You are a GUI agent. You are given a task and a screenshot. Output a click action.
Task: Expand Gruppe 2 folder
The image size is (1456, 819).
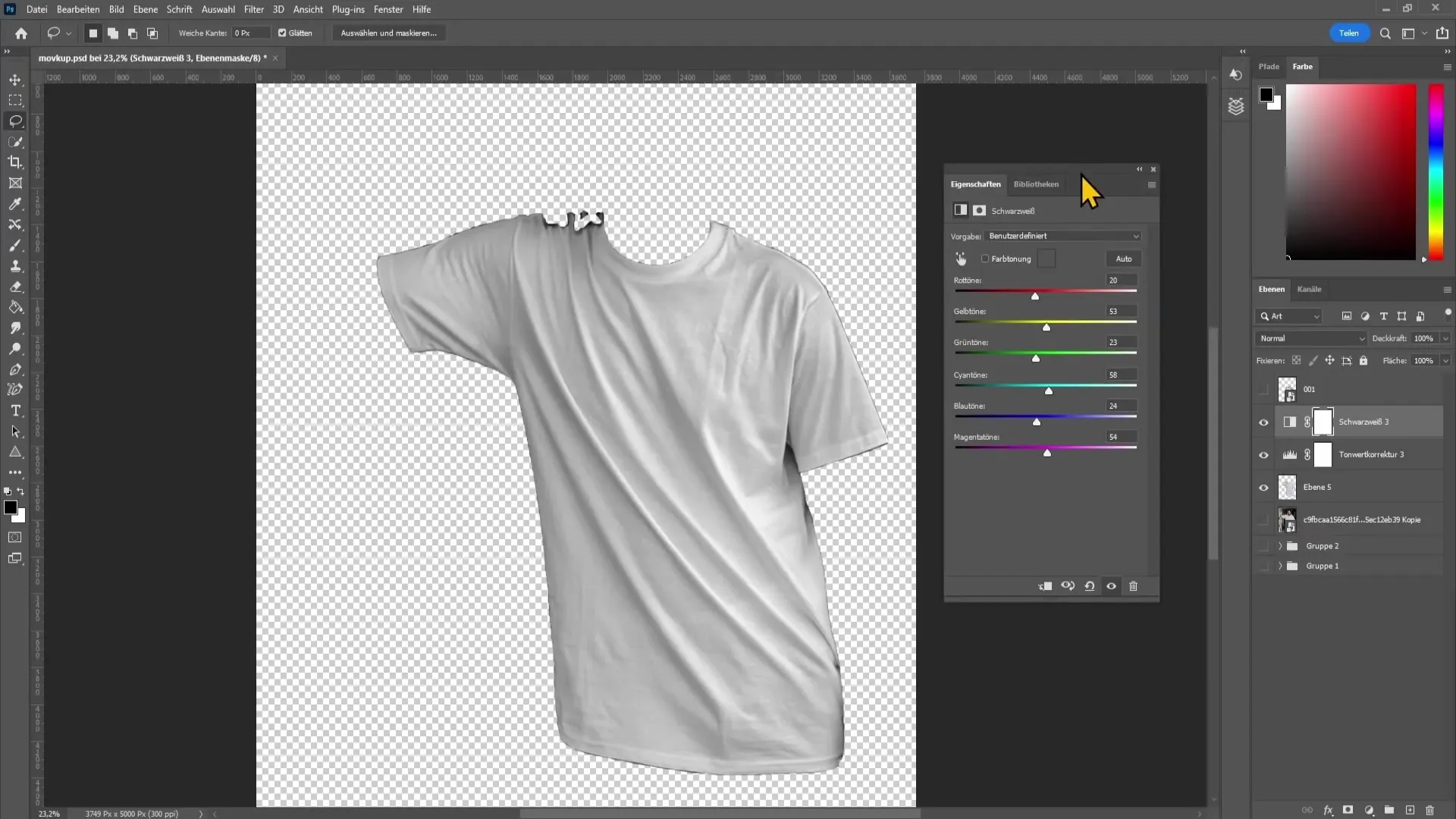point(1280,546)
